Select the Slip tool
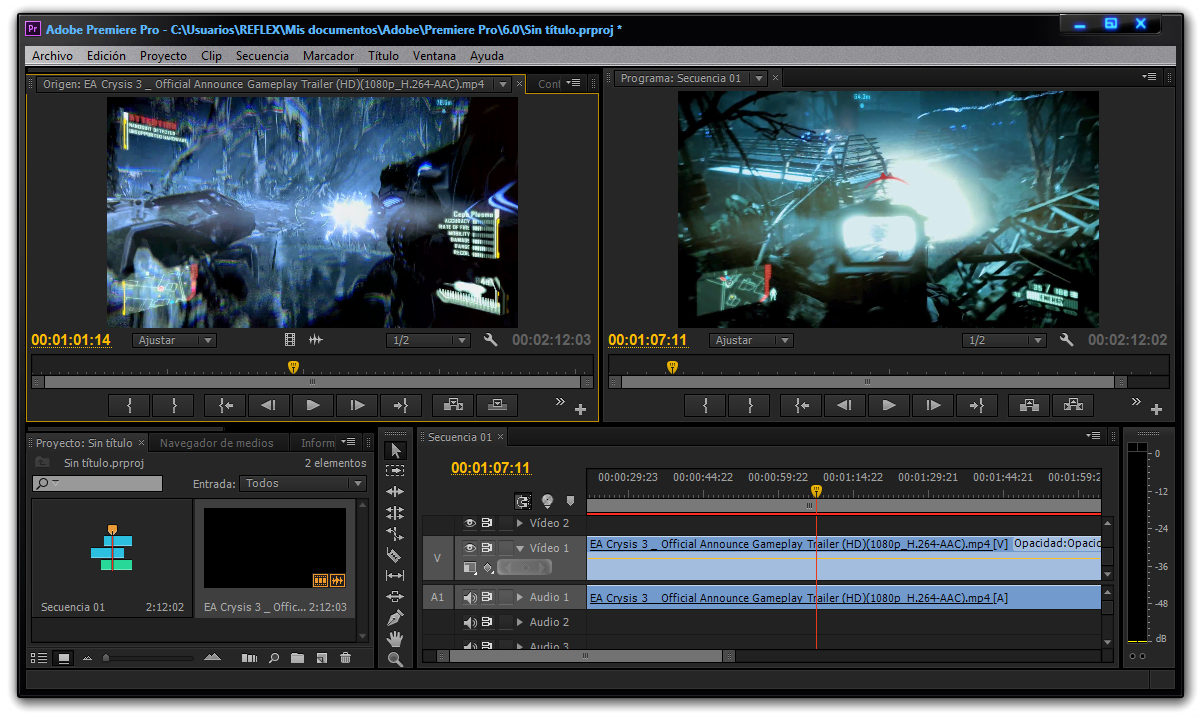 click(x=395, y=576)
